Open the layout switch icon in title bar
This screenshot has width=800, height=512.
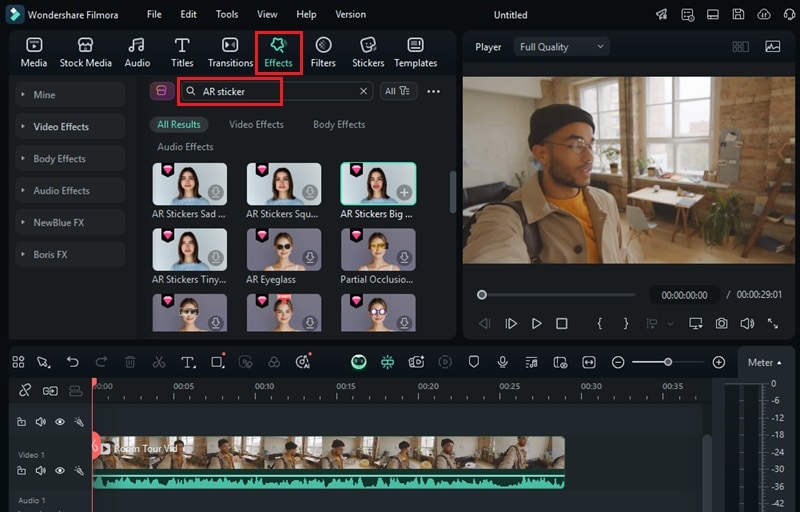713,14
